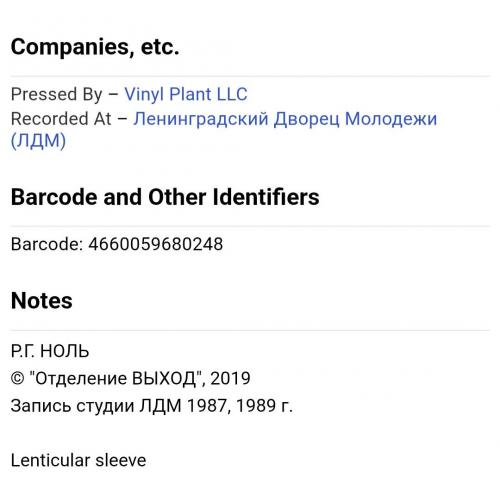Click the 1989 г. text
This screenshot has height=500, width=500.
coord(265,406)
